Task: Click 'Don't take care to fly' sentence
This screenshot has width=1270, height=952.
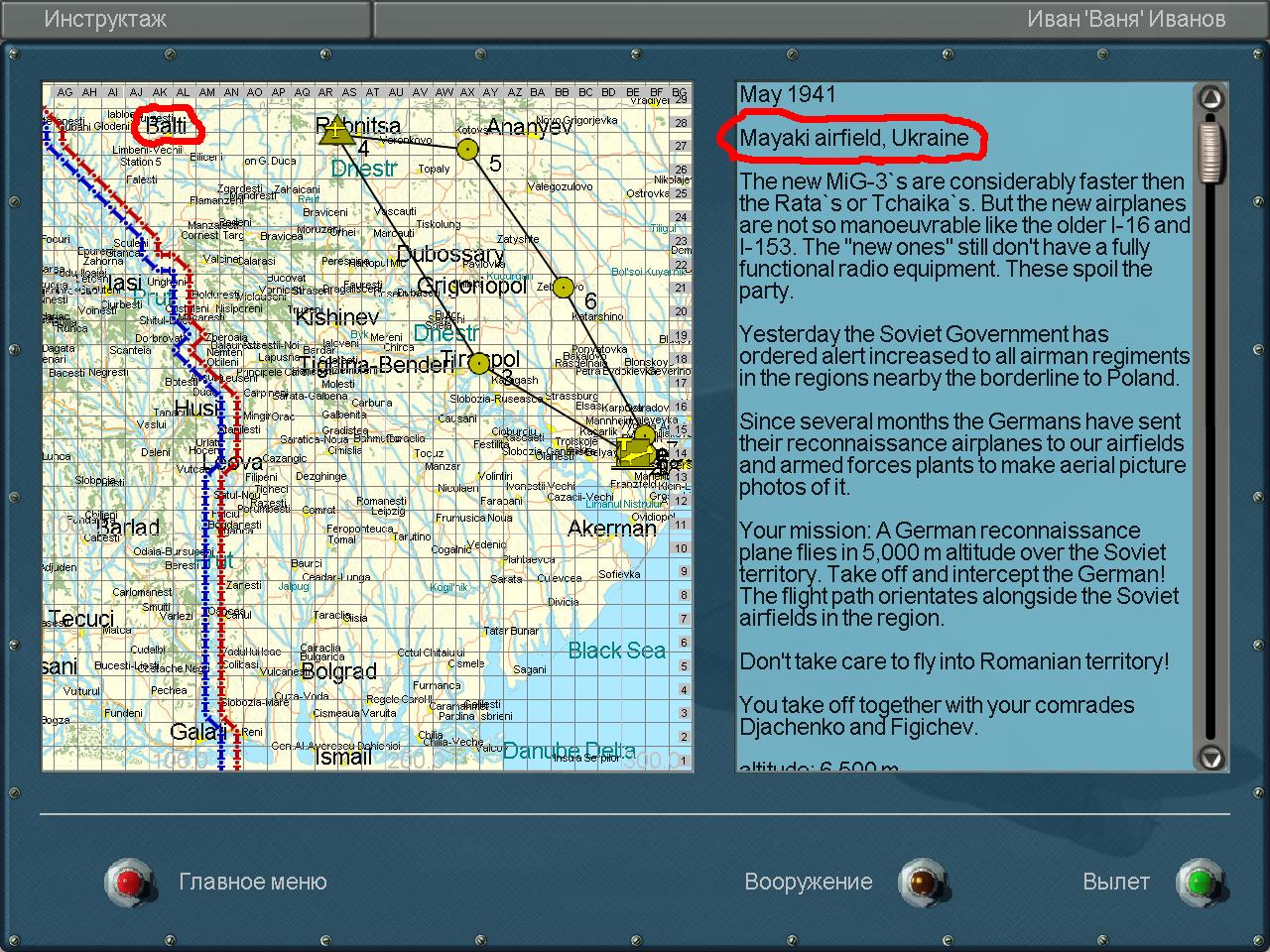Action: [x=954, y=661]
